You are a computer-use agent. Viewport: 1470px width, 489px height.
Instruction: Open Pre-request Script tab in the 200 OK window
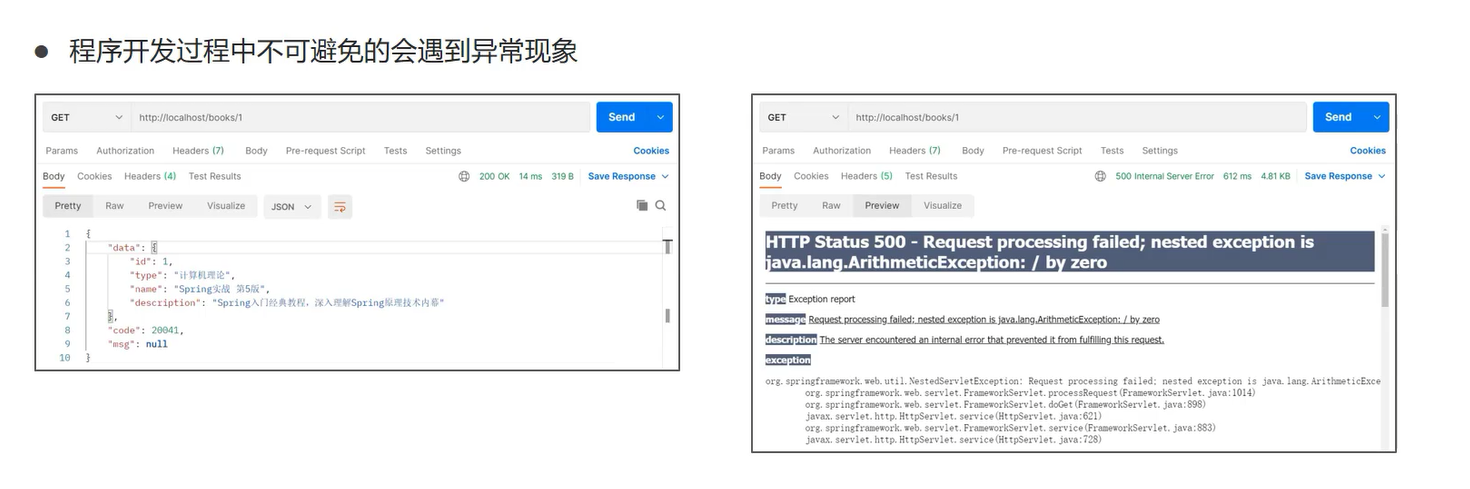[326, 151]
